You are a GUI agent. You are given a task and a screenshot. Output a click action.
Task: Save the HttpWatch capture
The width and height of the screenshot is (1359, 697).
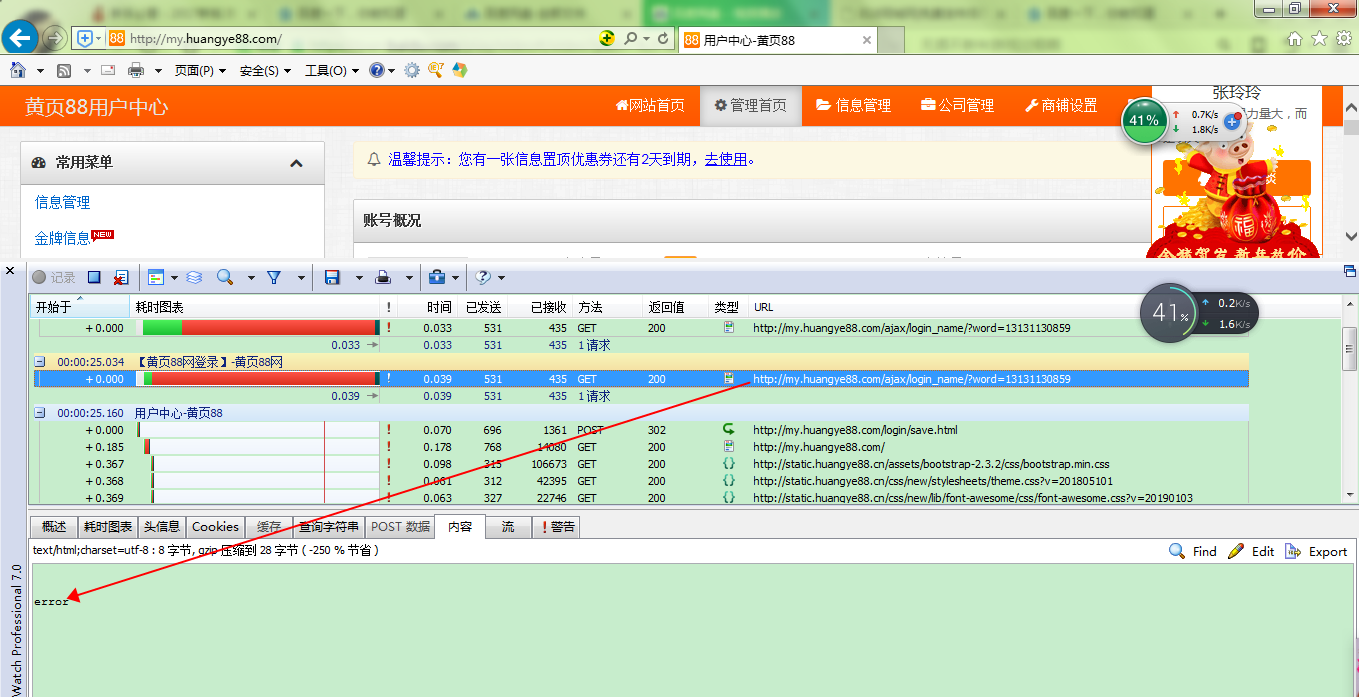[x=333, y=277]
